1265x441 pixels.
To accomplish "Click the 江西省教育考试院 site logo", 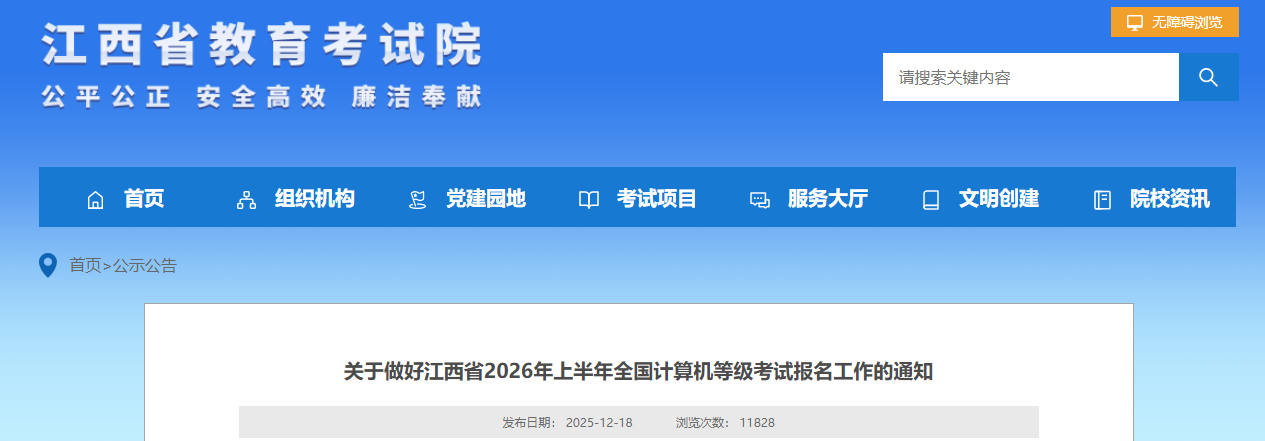I will [262, 64].
